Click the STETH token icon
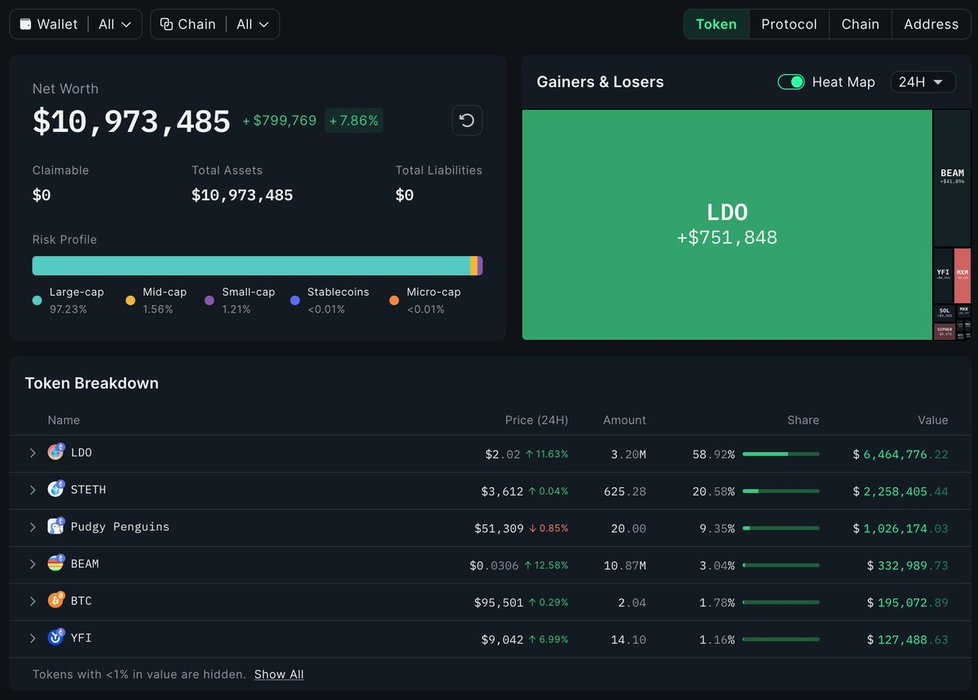The width and height of the screenshot is (978, 700). pyautogui.click(x=56, y=489)
